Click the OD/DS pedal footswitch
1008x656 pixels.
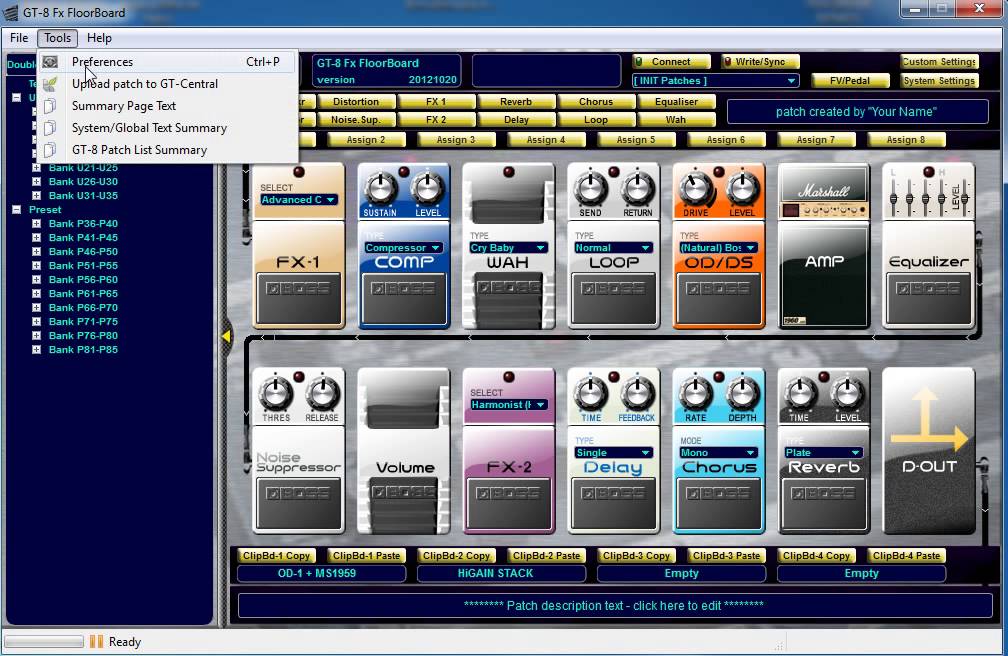(x=719, y=298)
